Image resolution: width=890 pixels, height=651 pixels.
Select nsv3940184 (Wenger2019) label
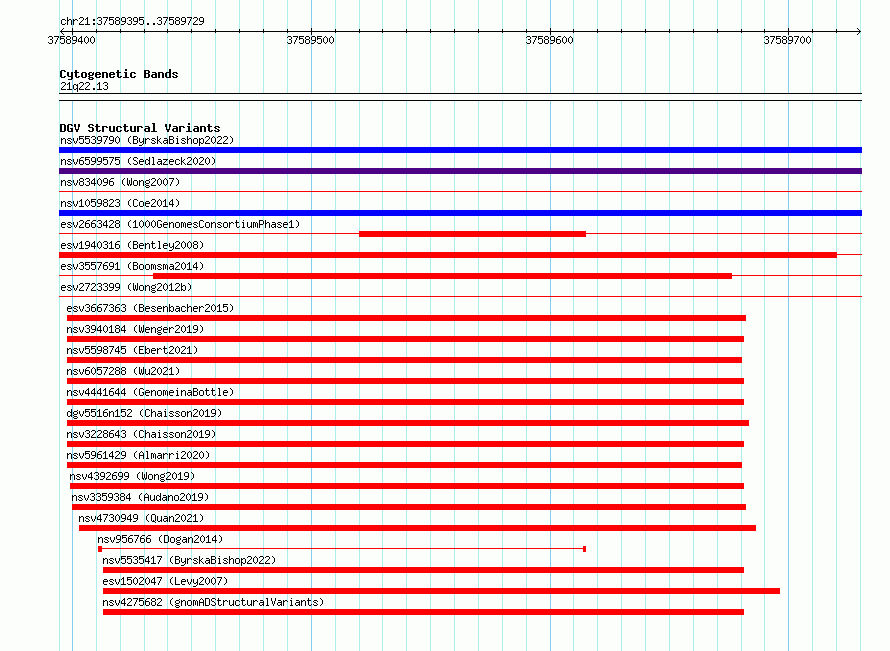pos(135,329)
